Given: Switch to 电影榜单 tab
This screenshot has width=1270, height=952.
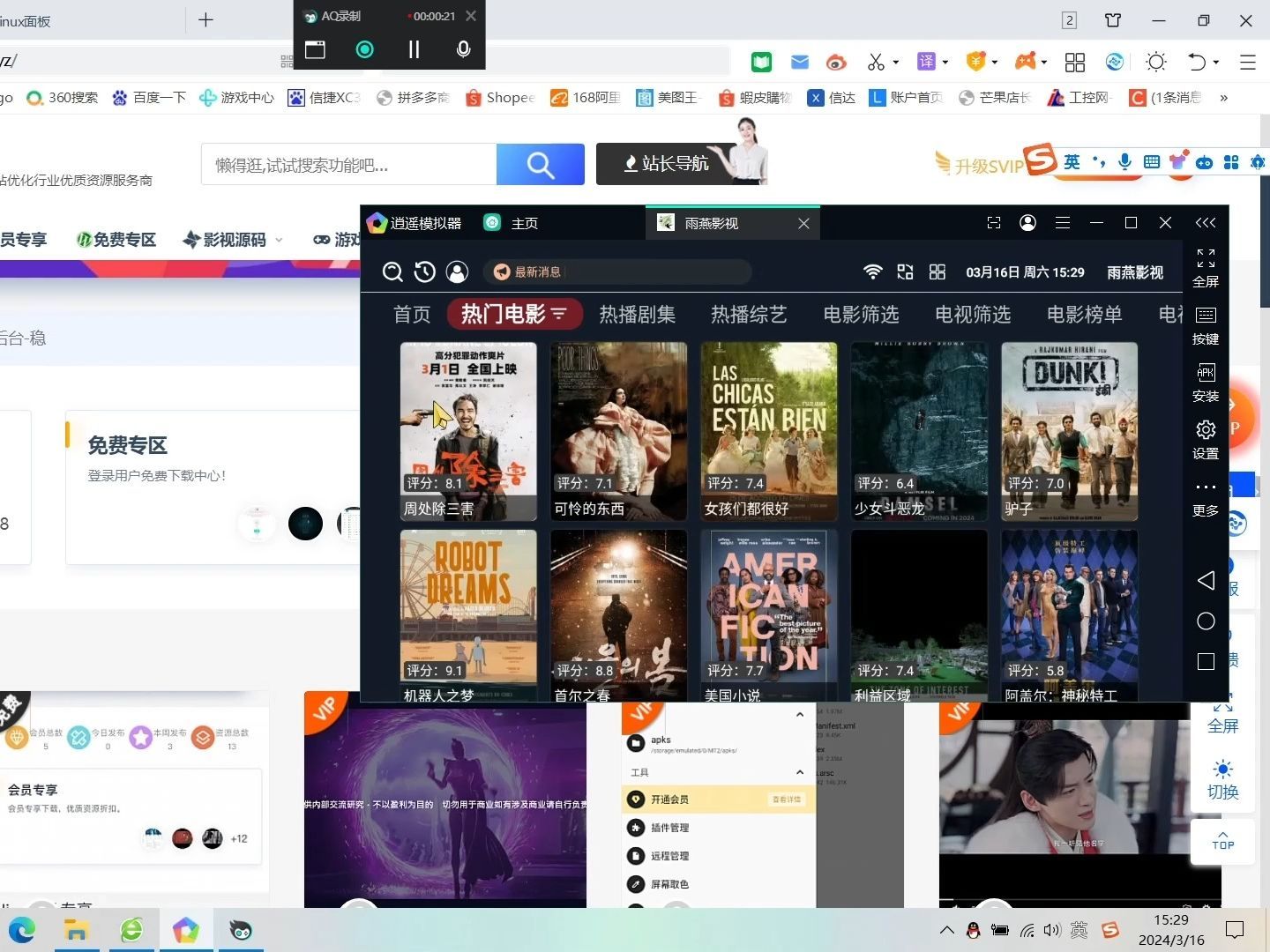Looking at the screenshot, I should 1085,315.
